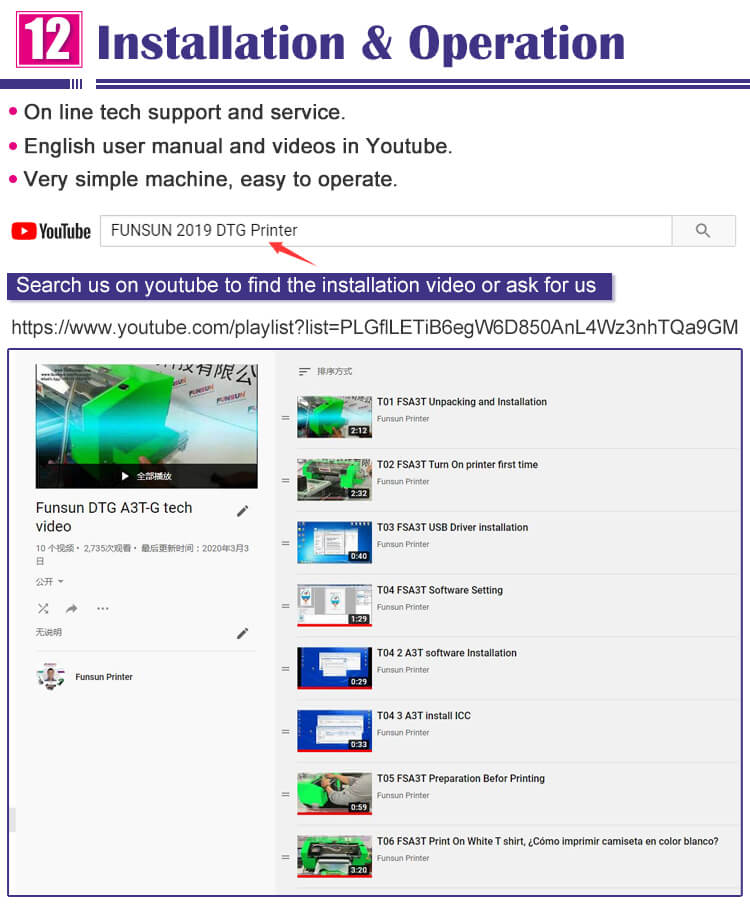Click the search magnifier button

pos(703,231)
